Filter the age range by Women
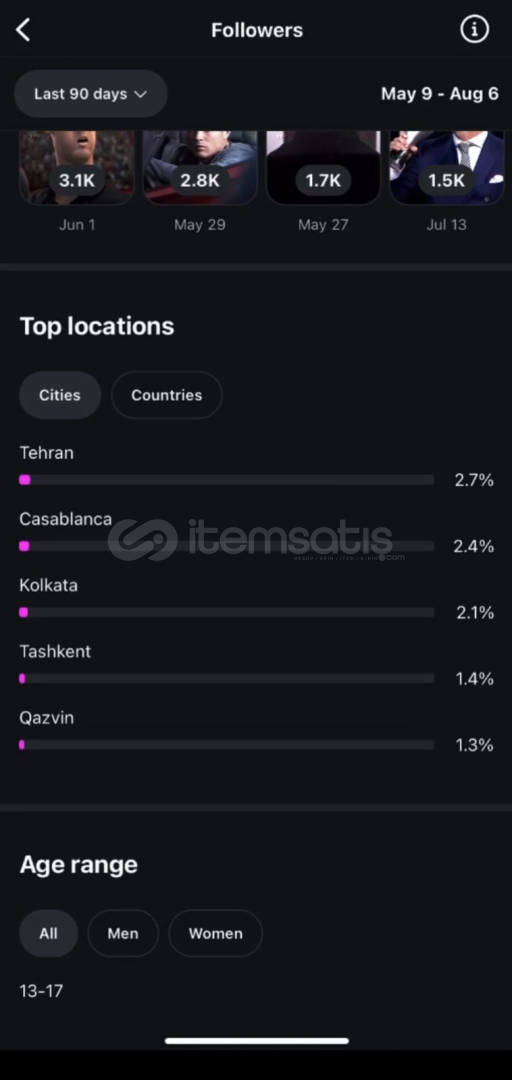The width and height of the screenshot is (512, 1080). tap(216, 933)
